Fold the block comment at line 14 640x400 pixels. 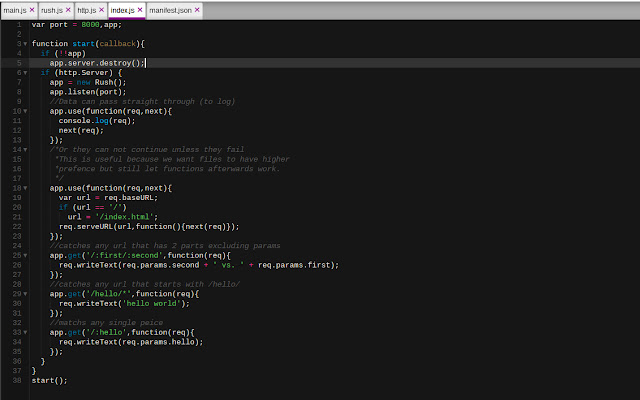[x=25, y=150]
